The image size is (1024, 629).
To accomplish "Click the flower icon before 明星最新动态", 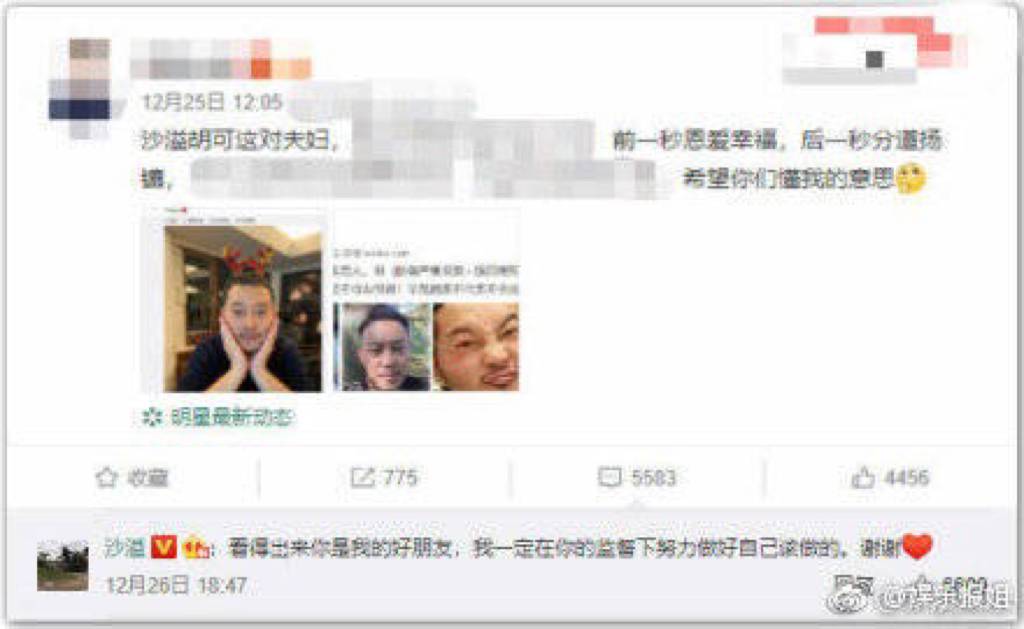I will tap(152, 417).
